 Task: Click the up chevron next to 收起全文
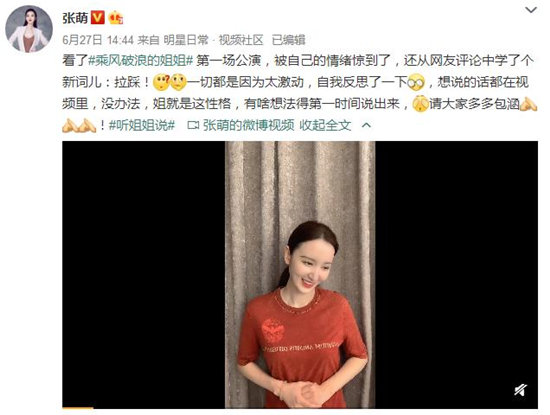point(366,125)
